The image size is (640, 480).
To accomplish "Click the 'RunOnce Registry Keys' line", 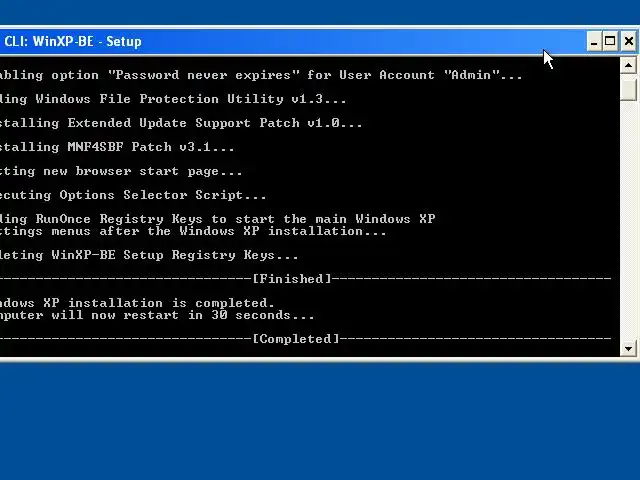I will pyautogui.click(x=218, y=219).
